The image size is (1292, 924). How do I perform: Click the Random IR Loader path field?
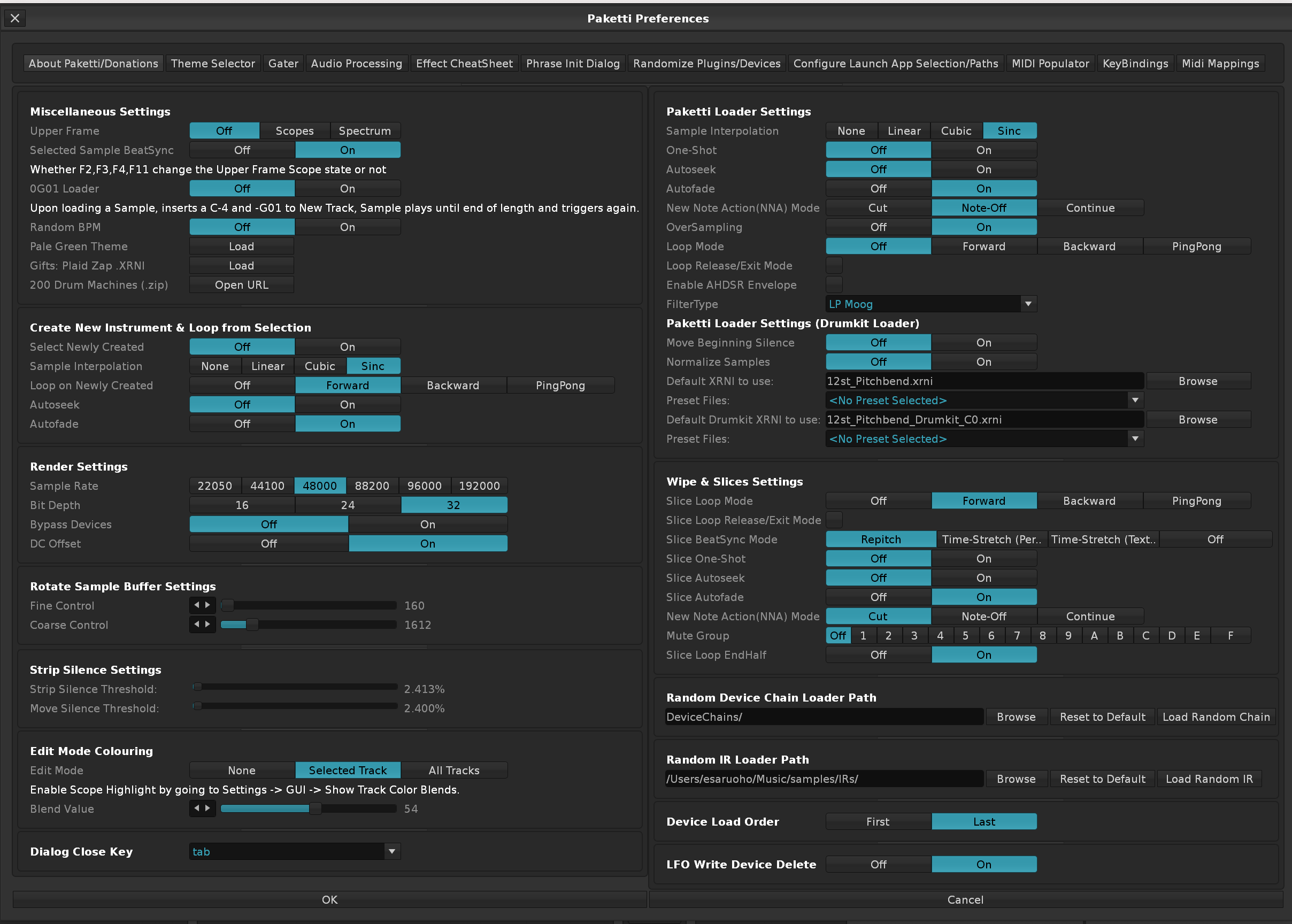822,779
